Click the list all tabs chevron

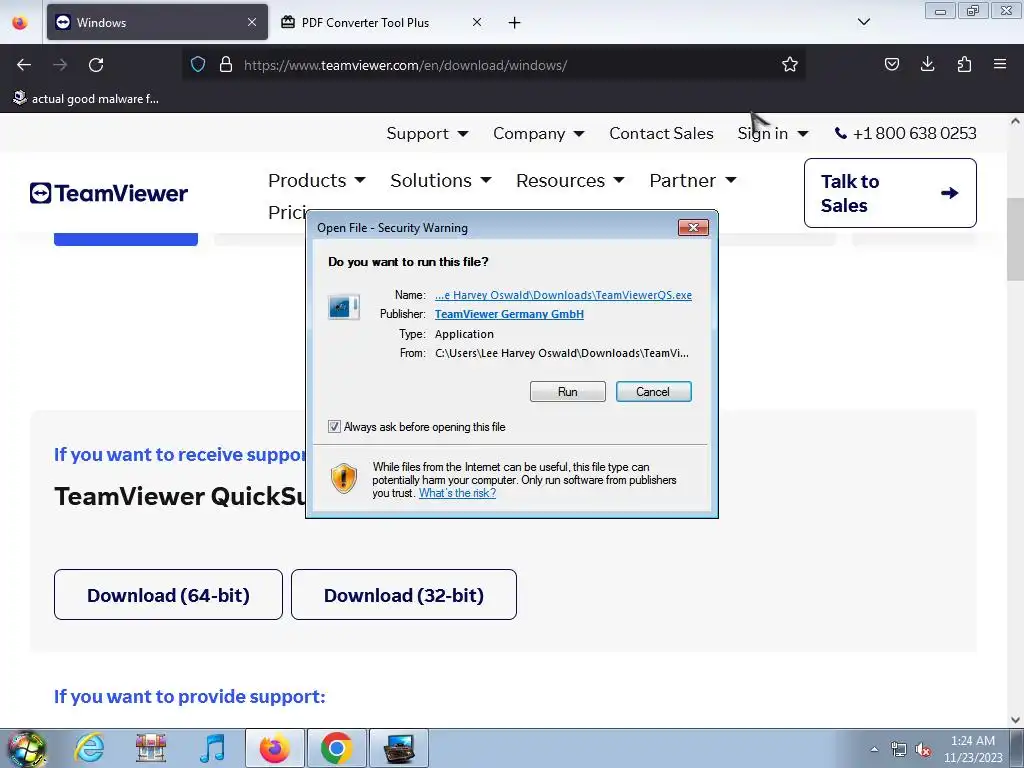pos(863,22)
